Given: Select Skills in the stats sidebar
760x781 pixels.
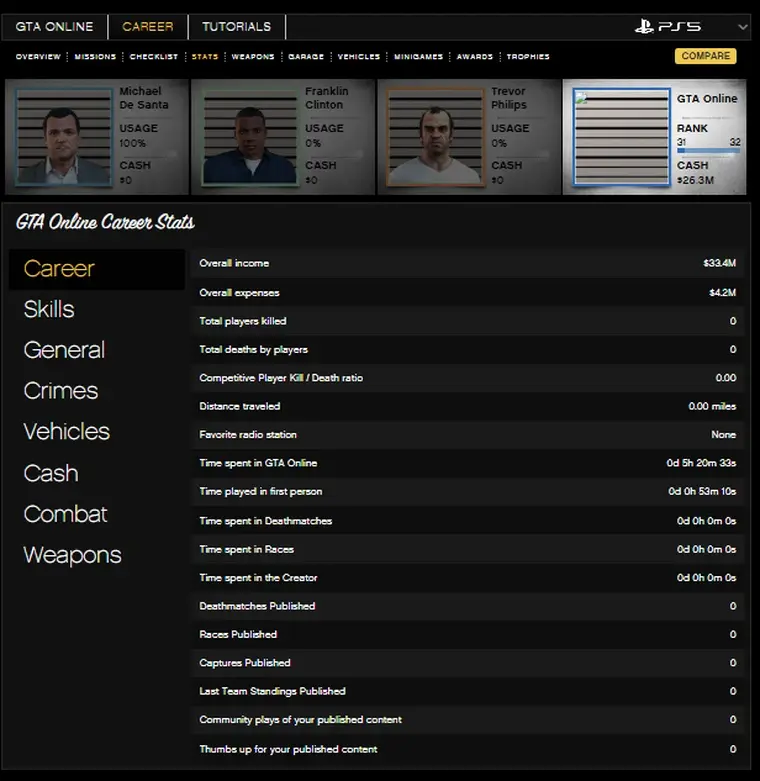Looking at the screenshot, I should tap(49, 309).
